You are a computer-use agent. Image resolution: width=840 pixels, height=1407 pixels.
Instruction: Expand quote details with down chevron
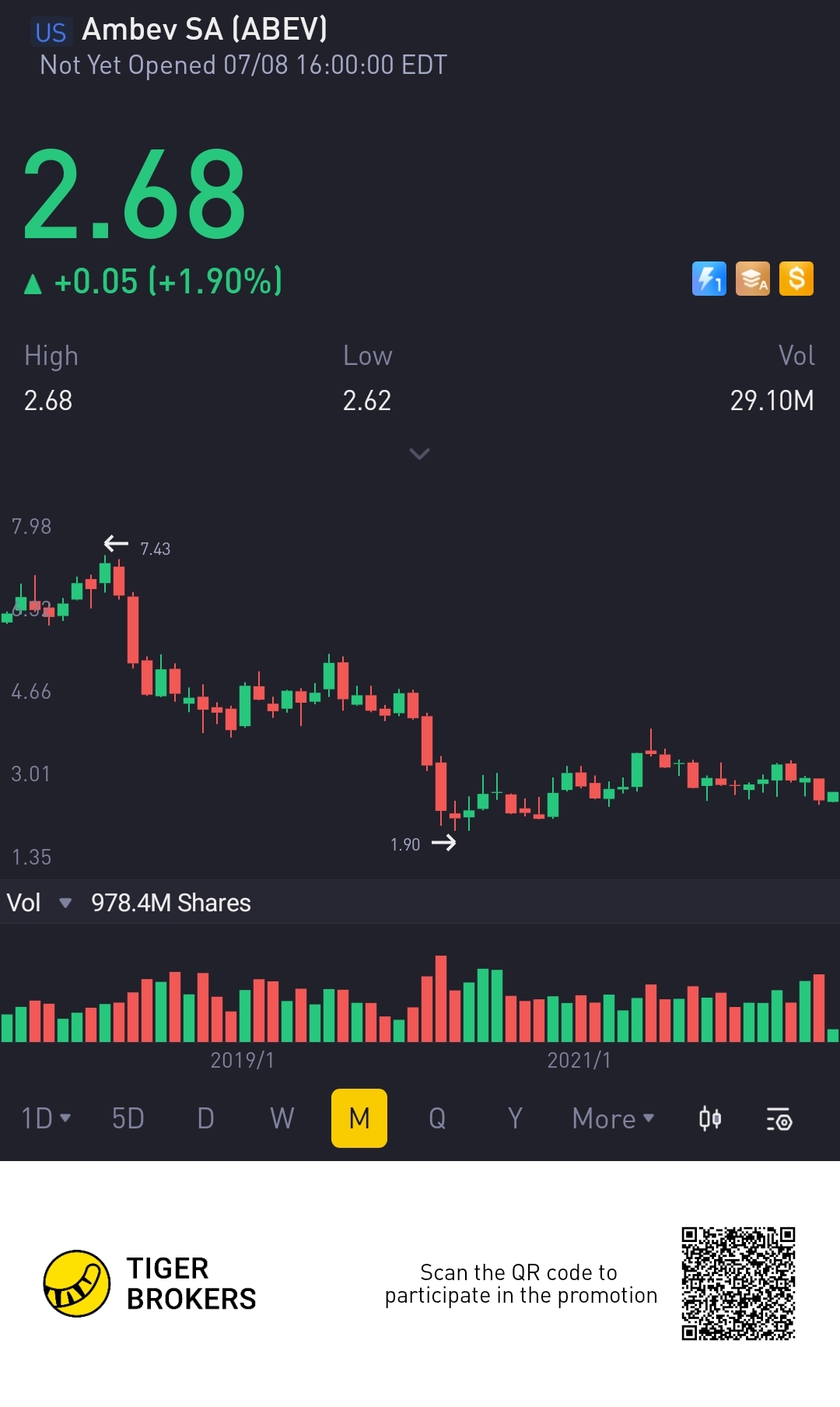(419, 454)
